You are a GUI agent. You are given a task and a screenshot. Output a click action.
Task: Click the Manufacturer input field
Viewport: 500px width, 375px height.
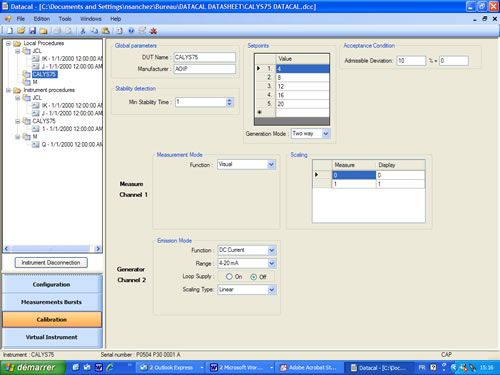pos(205,69)
